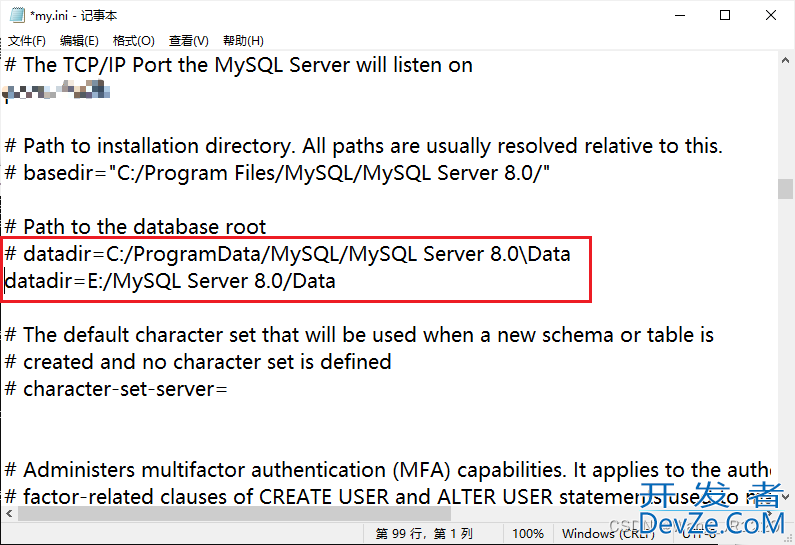Click 'created and no character set' line
Screen dimensions: 795x545
click(198, 362)
